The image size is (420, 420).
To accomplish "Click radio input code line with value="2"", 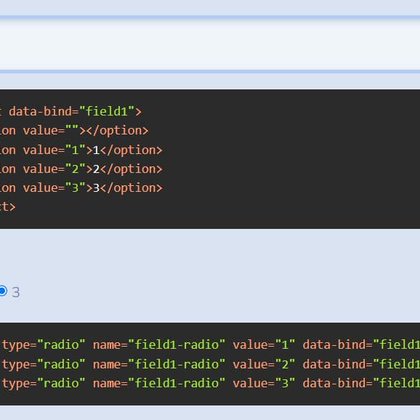I will pyautogui.click(x=210, y=364).
